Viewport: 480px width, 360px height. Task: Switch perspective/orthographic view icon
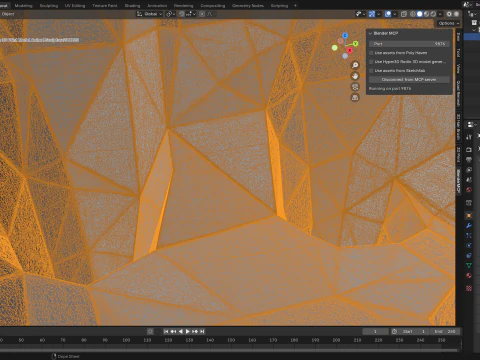[x=355, y=98]
